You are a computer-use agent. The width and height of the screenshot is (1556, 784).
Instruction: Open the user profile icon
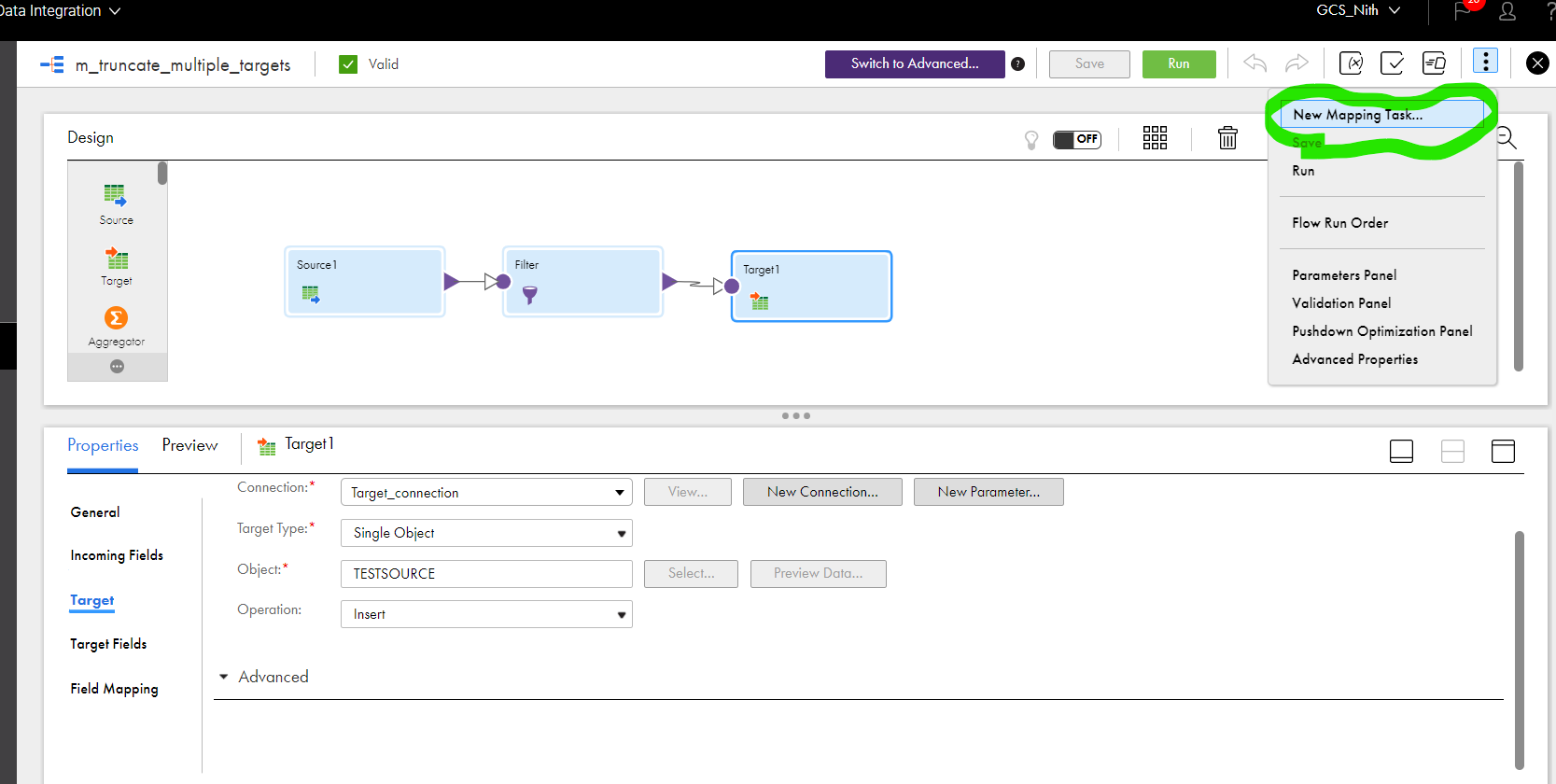(1507, 11)
